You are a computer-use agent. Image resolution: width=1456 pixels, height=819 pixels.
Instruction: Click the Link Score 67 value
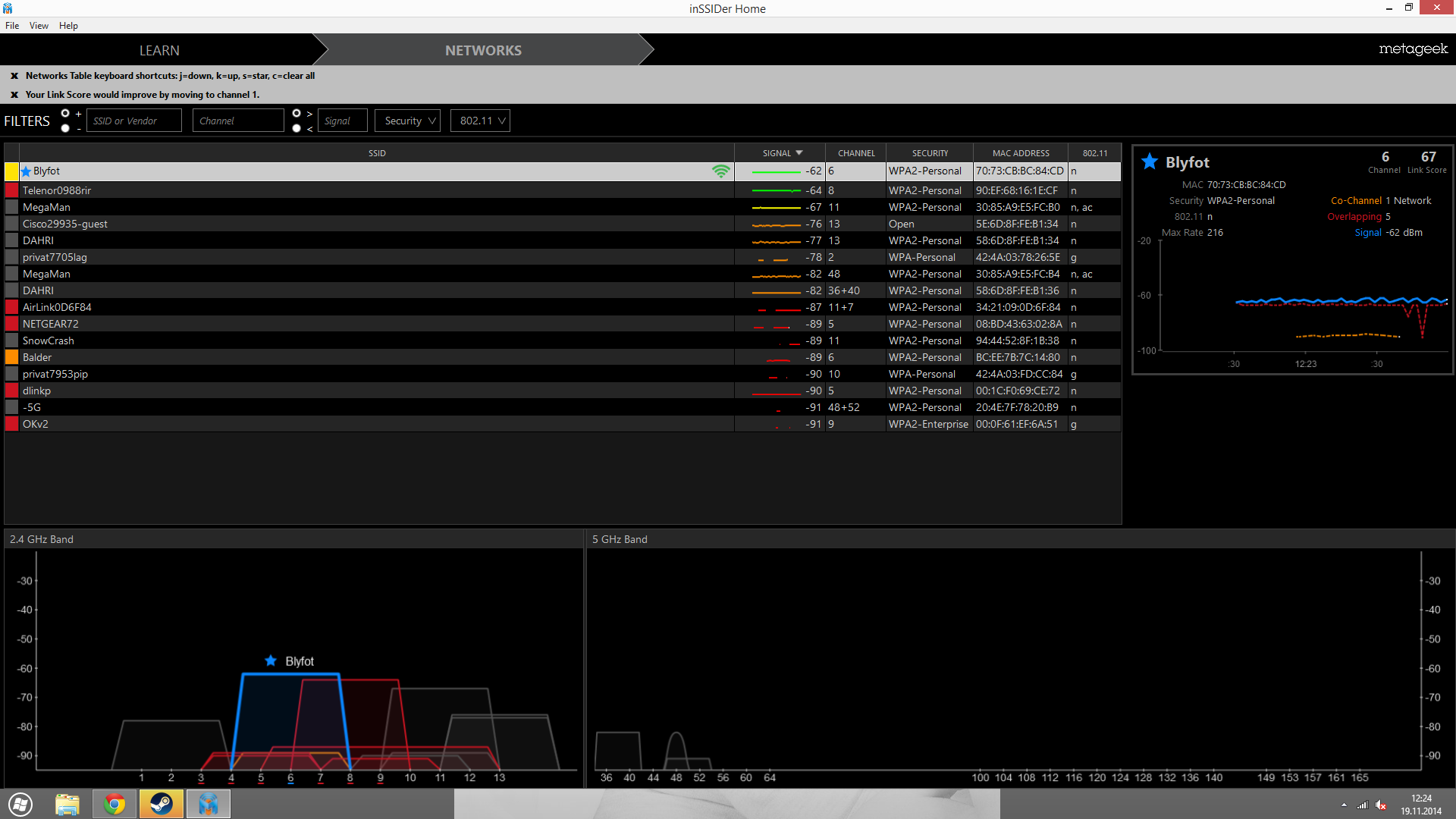(1428, 157)
